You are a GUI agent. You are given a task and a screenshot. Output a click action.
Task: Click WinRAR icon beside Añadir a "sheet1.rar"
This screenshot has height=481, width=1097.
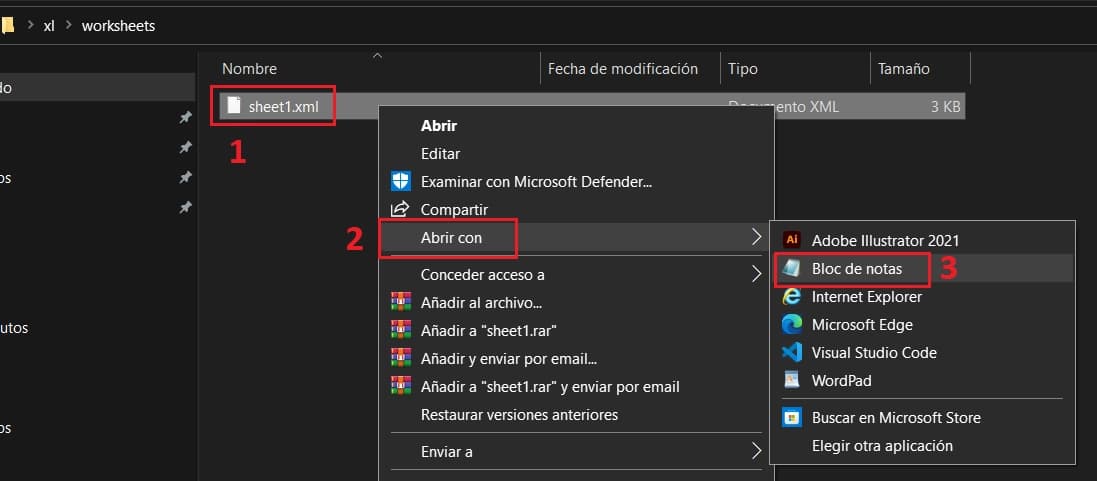point(401,330)
